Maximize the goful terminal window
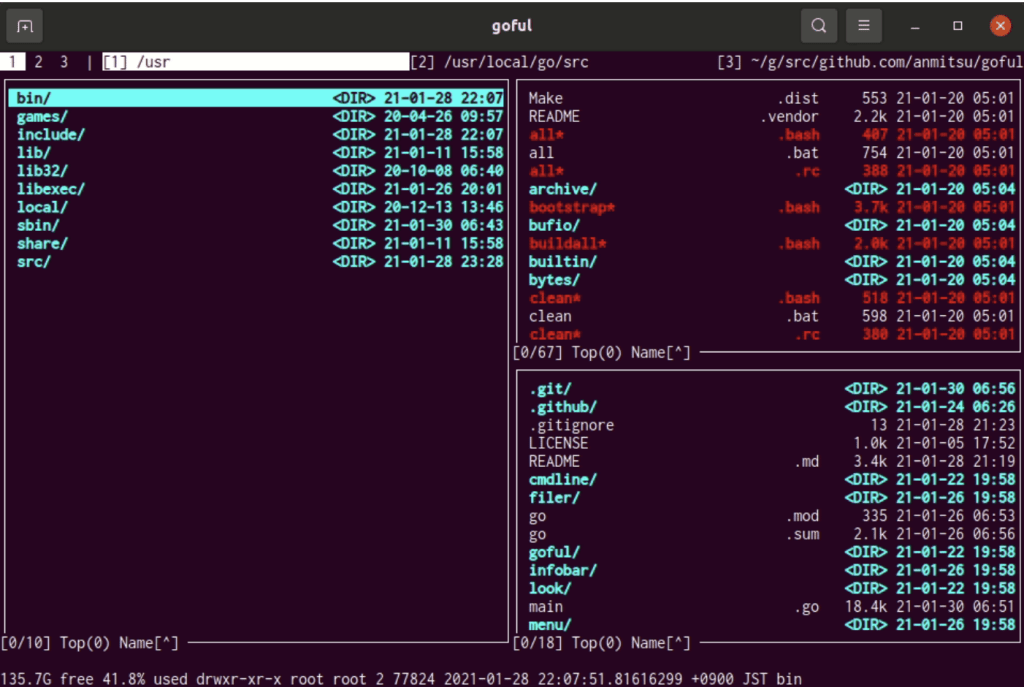Image resolution: width=1024 pixels, height=687 pixels. click(957, 26)
